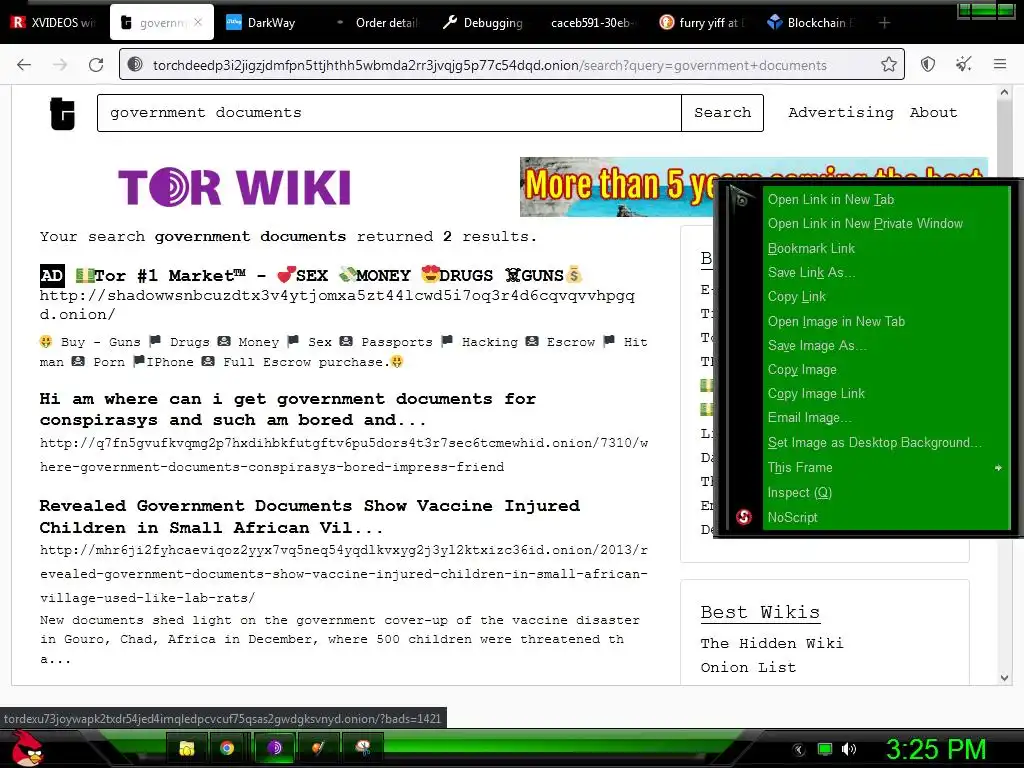The image size is (1024, 768).
Task: Click the address bar URL
Action: (x=489, y=65)
